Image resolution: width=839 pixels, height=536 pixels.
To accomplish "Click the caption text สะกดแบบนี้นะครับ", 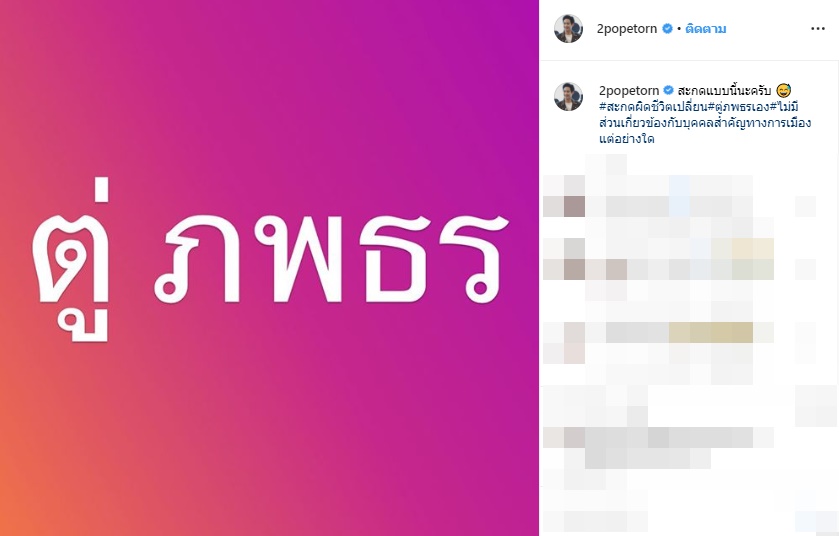I will (x=724, y=90).
